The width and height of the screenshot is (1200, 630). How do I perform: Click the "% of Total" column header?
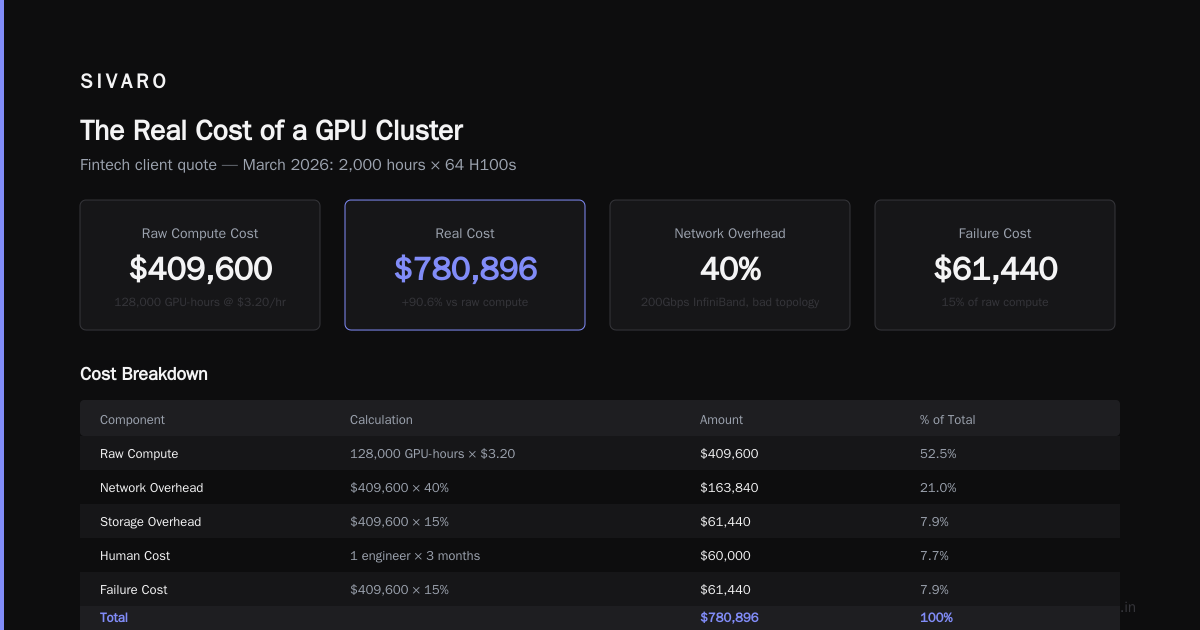pyautogui.click(x=947, y=420)
